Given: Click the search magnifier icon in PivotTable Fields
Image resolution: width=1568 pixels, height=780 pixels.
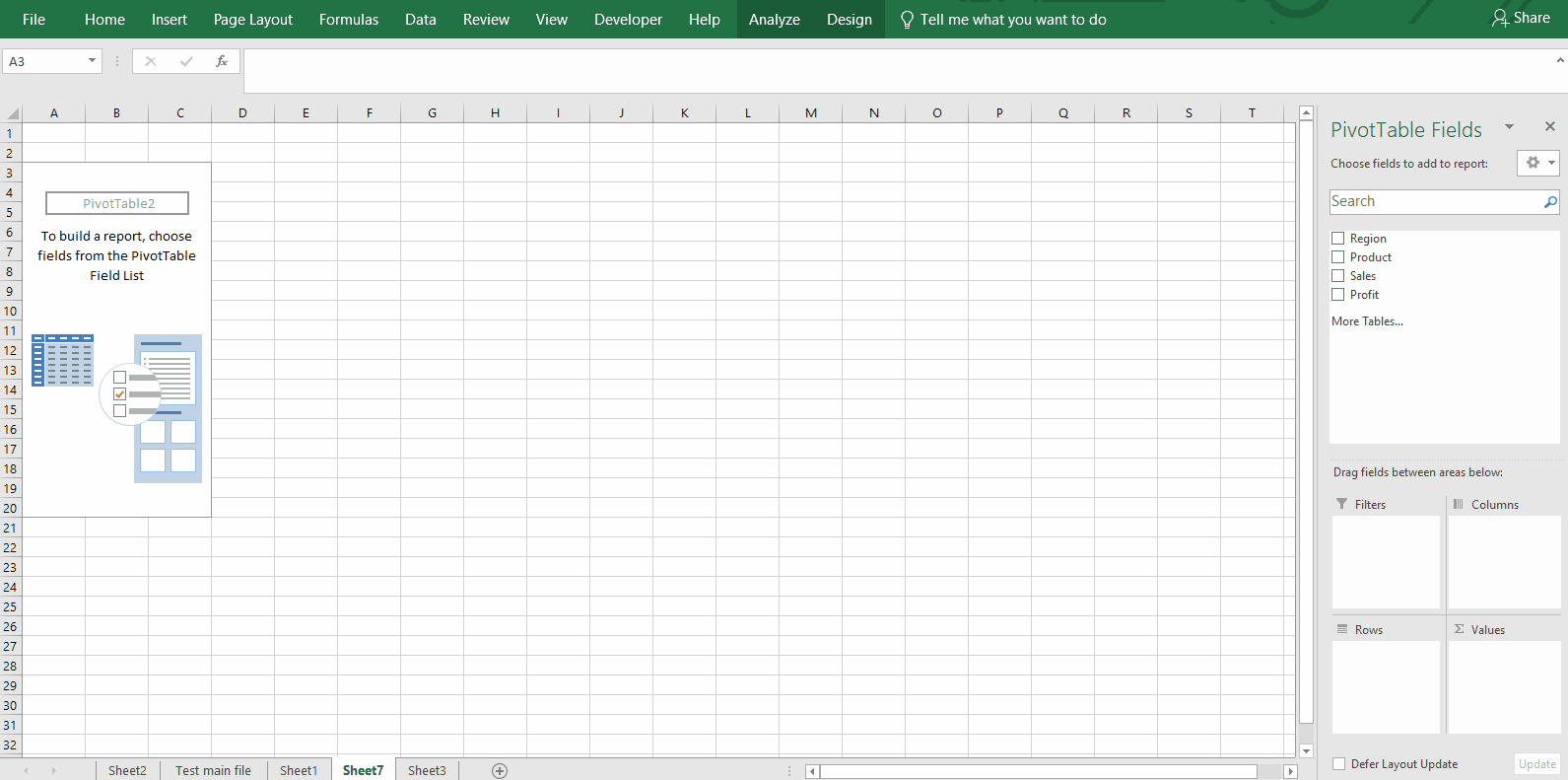Looking at the screenshot, I should (1549, 202).
